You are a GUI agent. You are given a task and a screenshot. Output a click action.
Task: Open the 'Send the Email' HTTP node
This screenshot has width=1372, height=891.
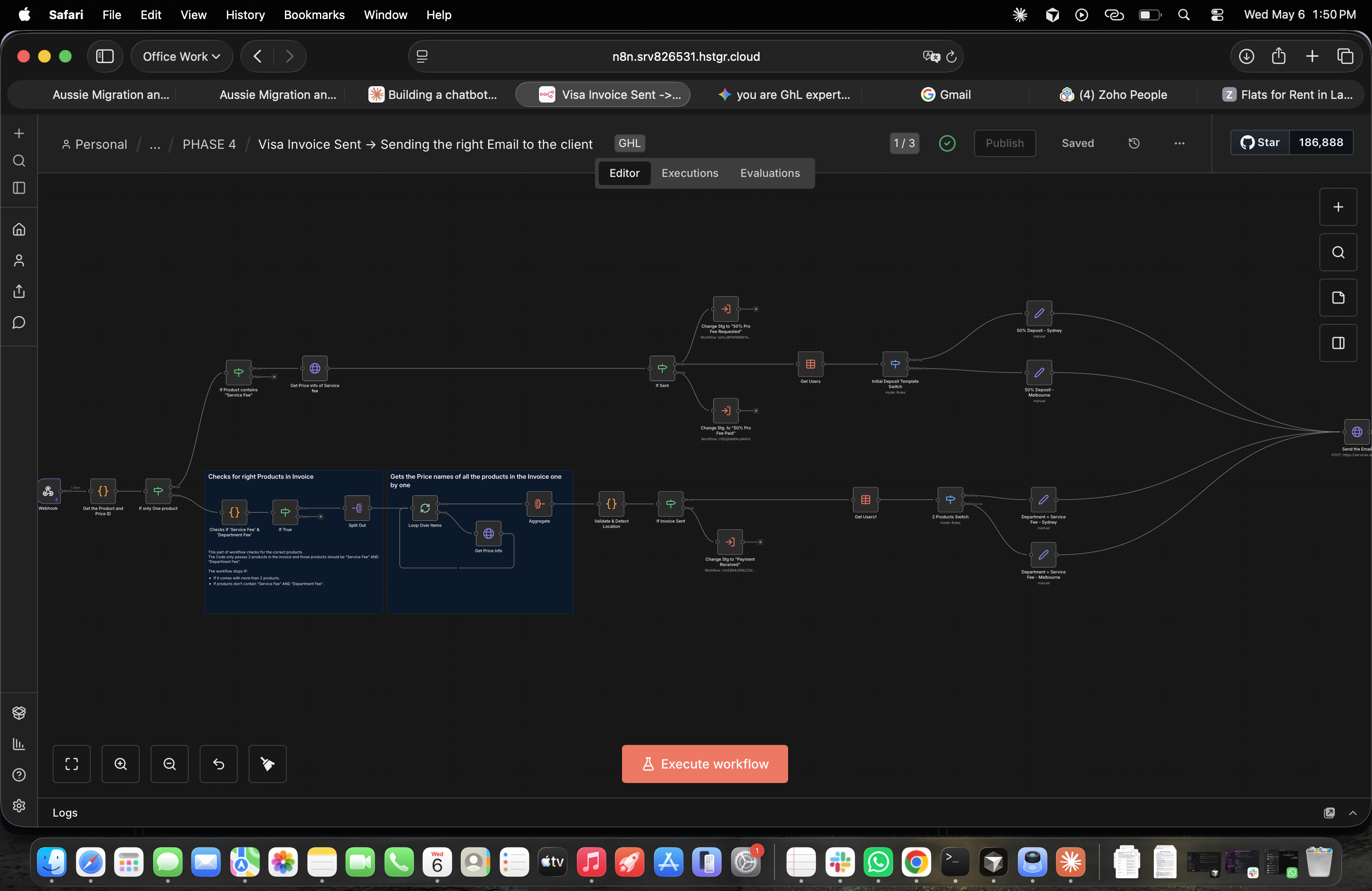coord(1357,432)
